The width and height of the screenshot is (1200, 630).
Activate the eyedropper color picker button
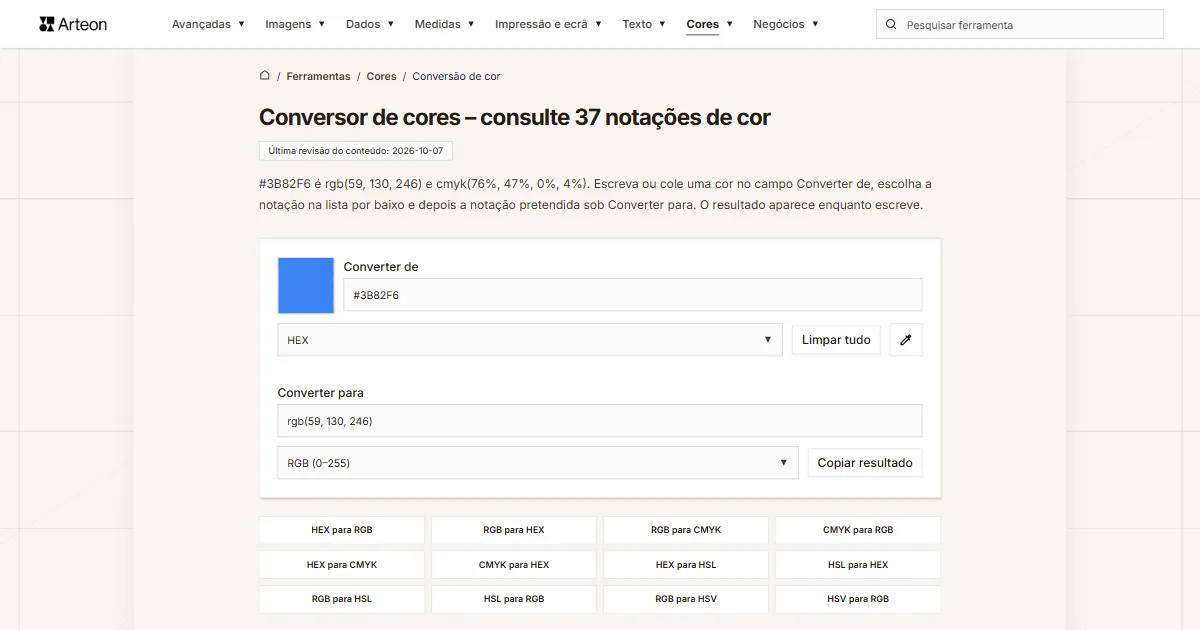click(906, 340)
